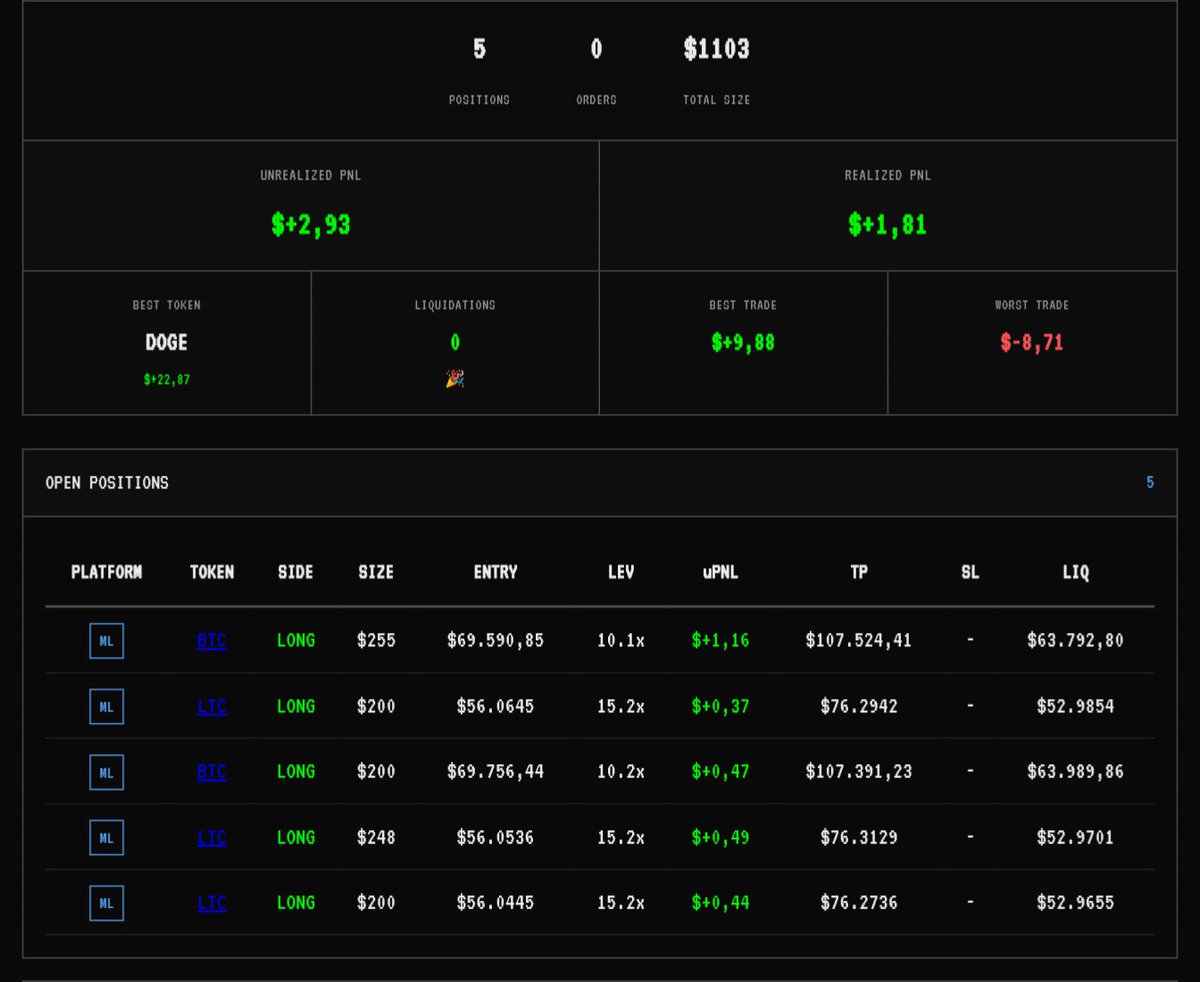Click the $248 position size

coord(376,838)
